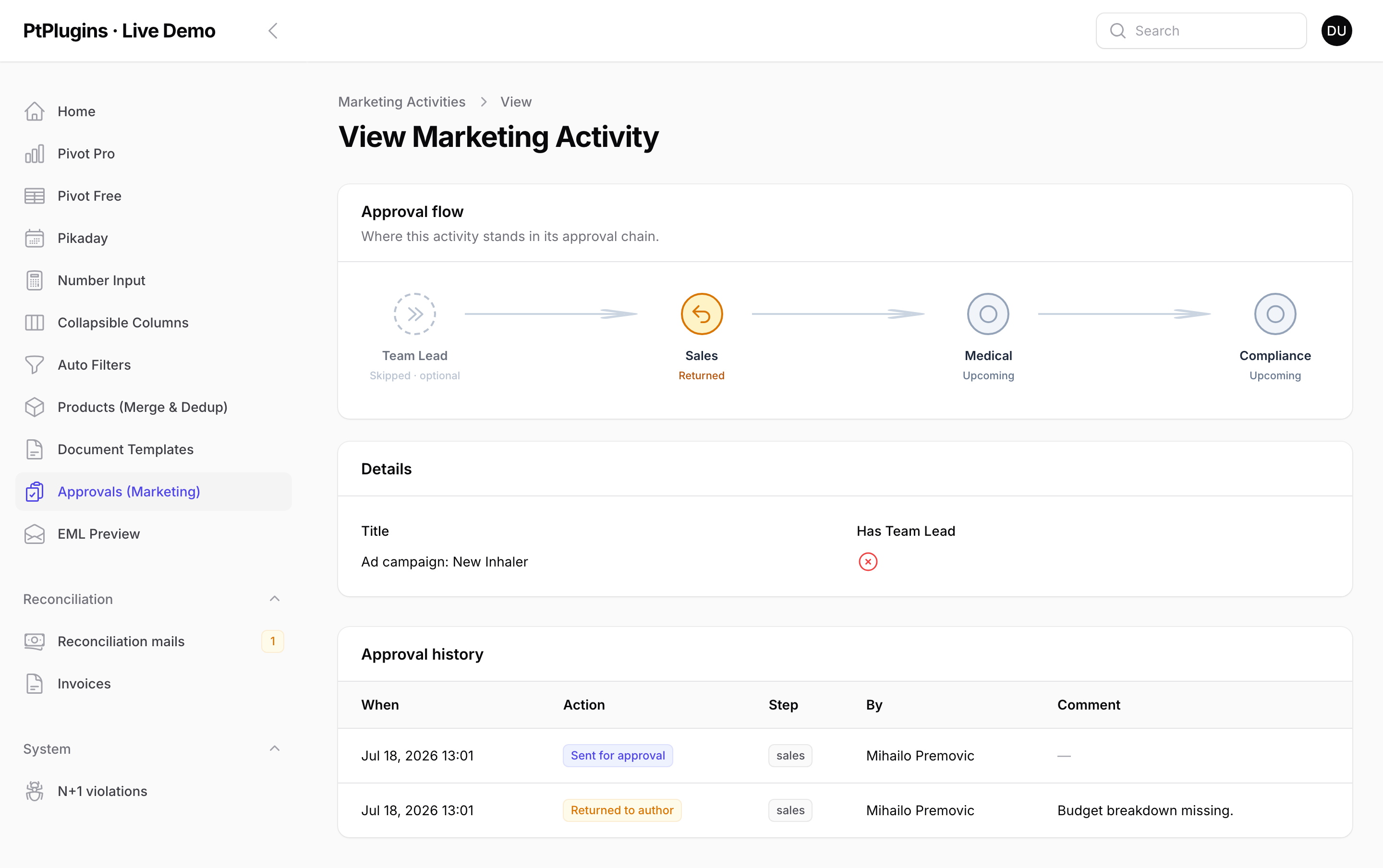Viewport: 1383px width, 868px height.
Task: Click the Action column header
Action: [584, 705]
